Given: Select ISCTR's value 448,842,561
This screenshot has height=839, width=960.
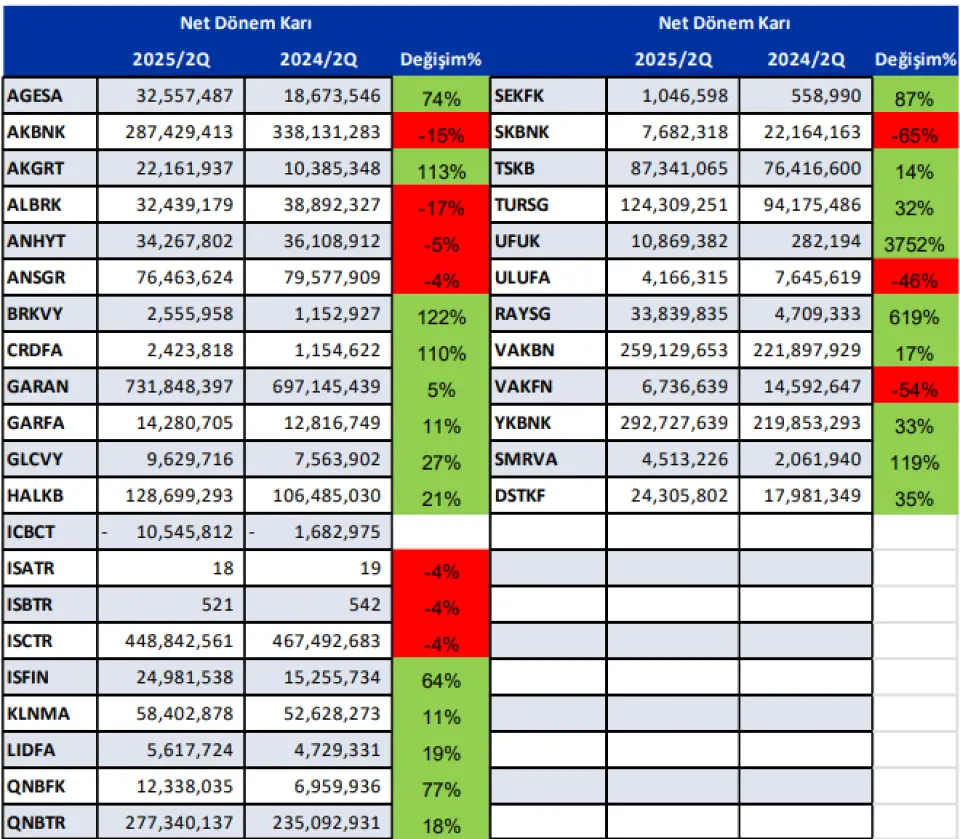Looking at the screenshot, I should coord(179,641).
